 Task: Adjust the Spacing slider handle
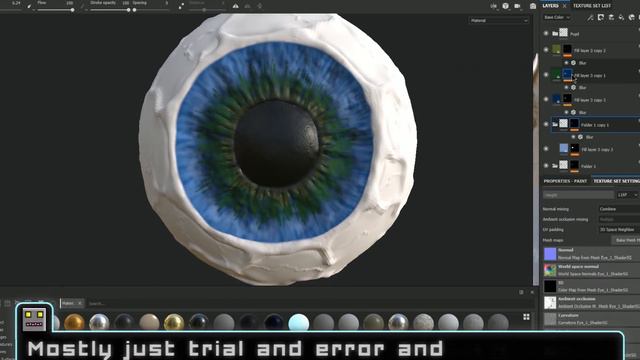pyautogui.click(x=134, y=10)
